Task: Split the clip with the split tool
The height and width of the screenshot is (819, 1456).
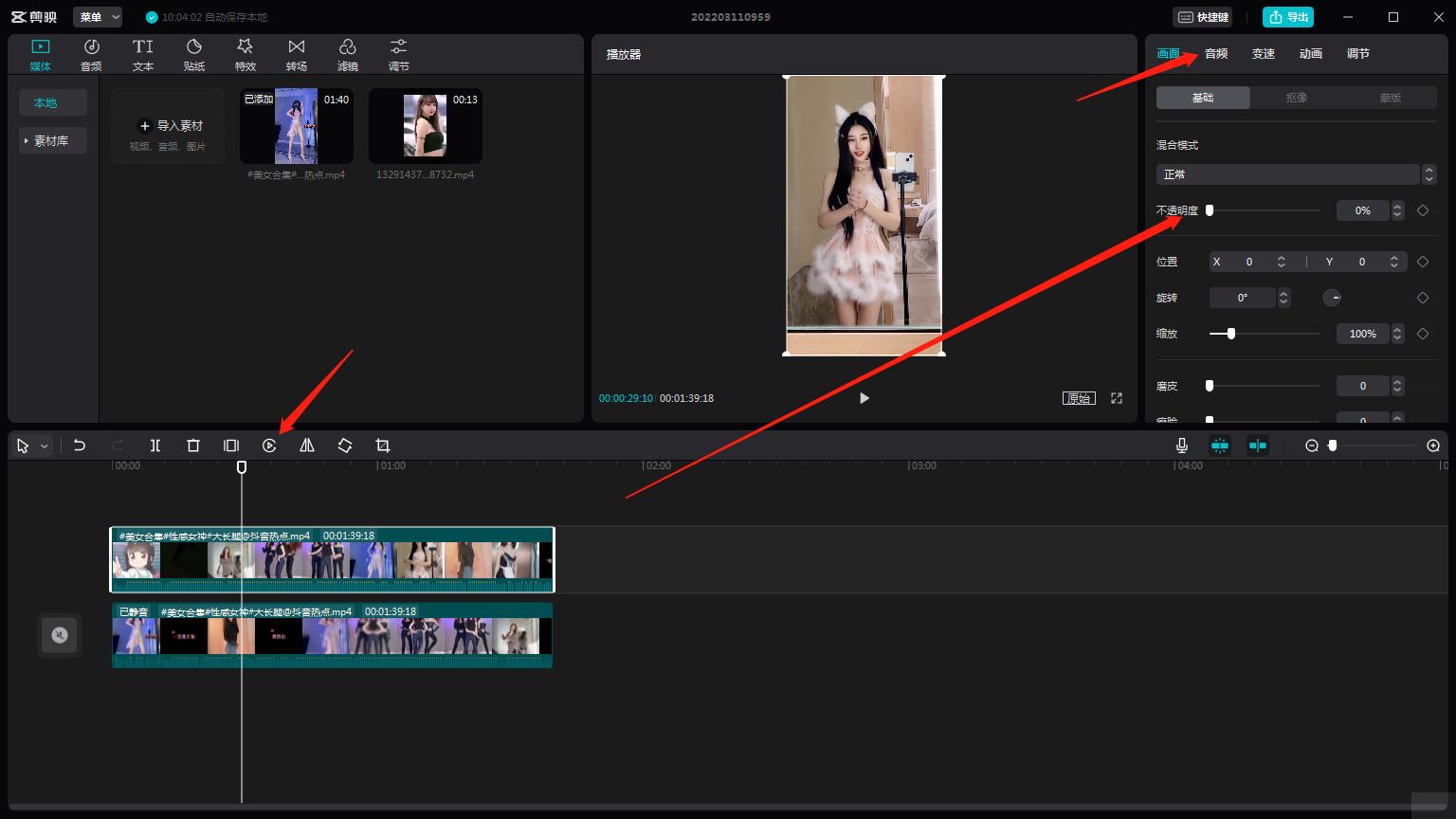Action: 155,446
